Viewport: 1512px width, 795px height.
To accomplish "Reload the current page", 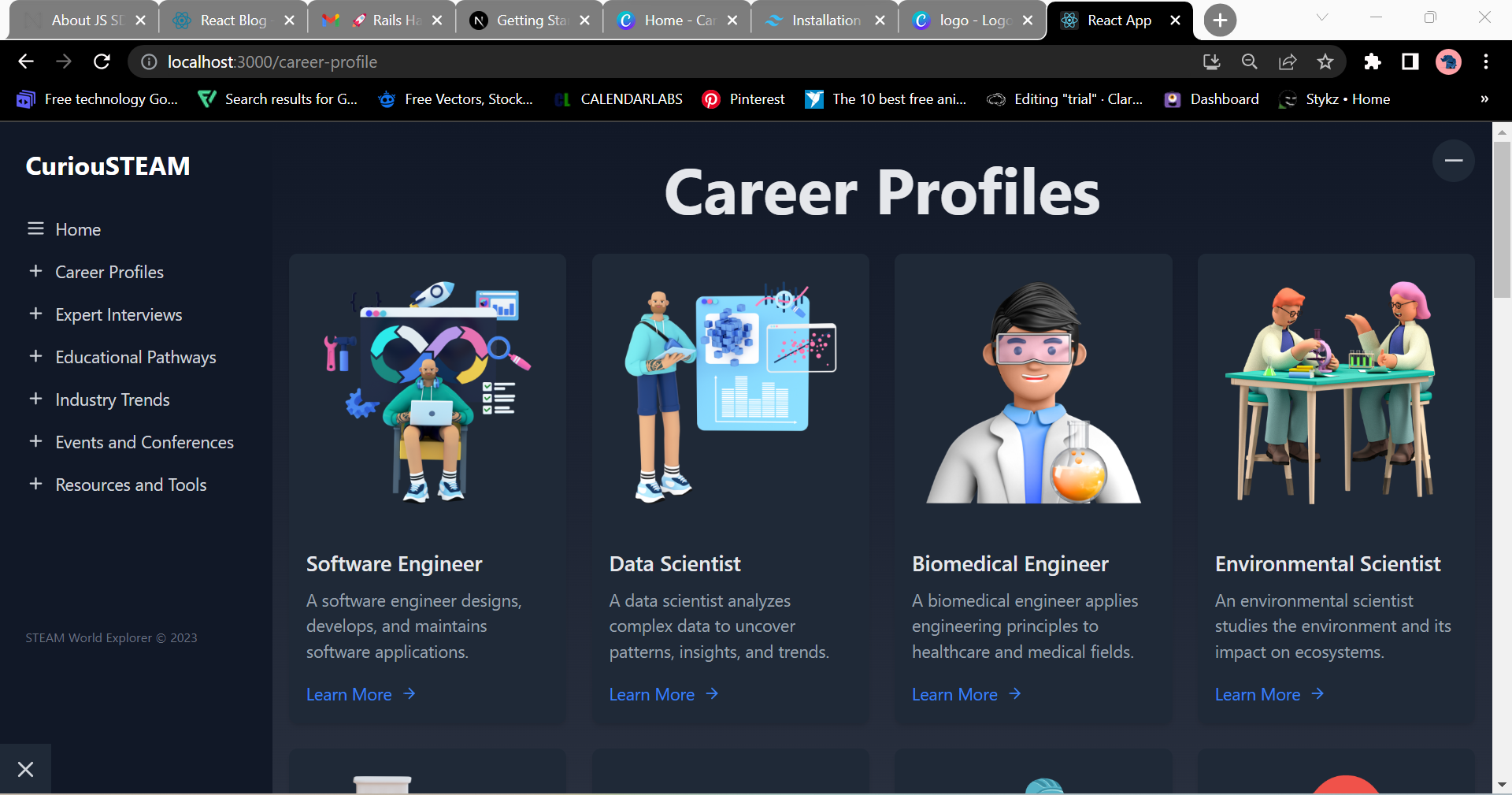I will click(x=102, y=61).
